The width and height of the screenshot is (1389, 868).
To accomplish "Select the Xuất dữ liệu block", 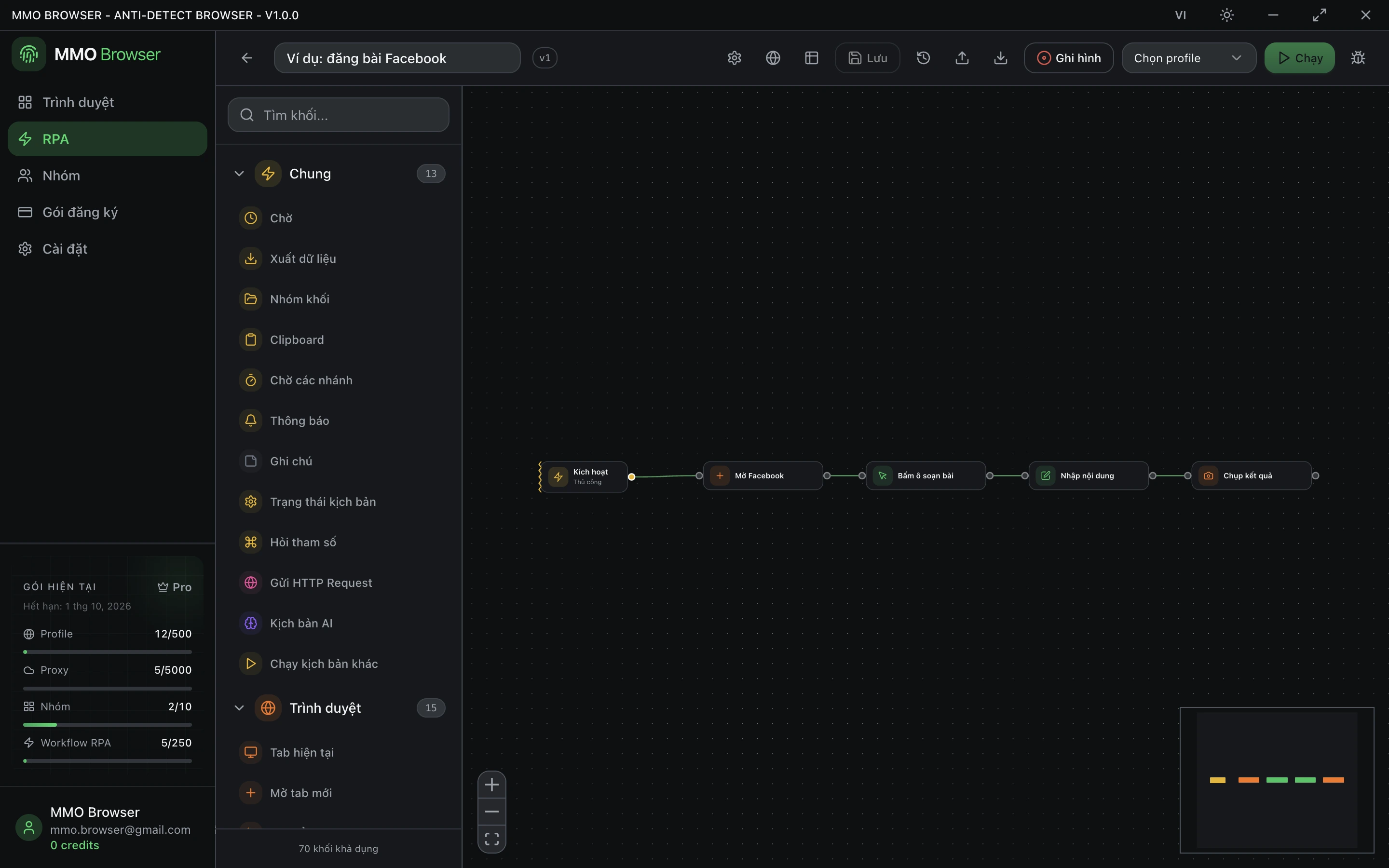I will coord(339,259).
